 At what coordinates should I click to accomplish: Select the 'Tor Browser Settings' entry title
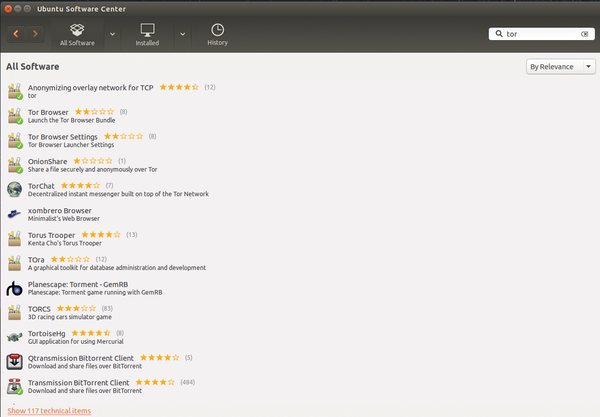(63, 137)
